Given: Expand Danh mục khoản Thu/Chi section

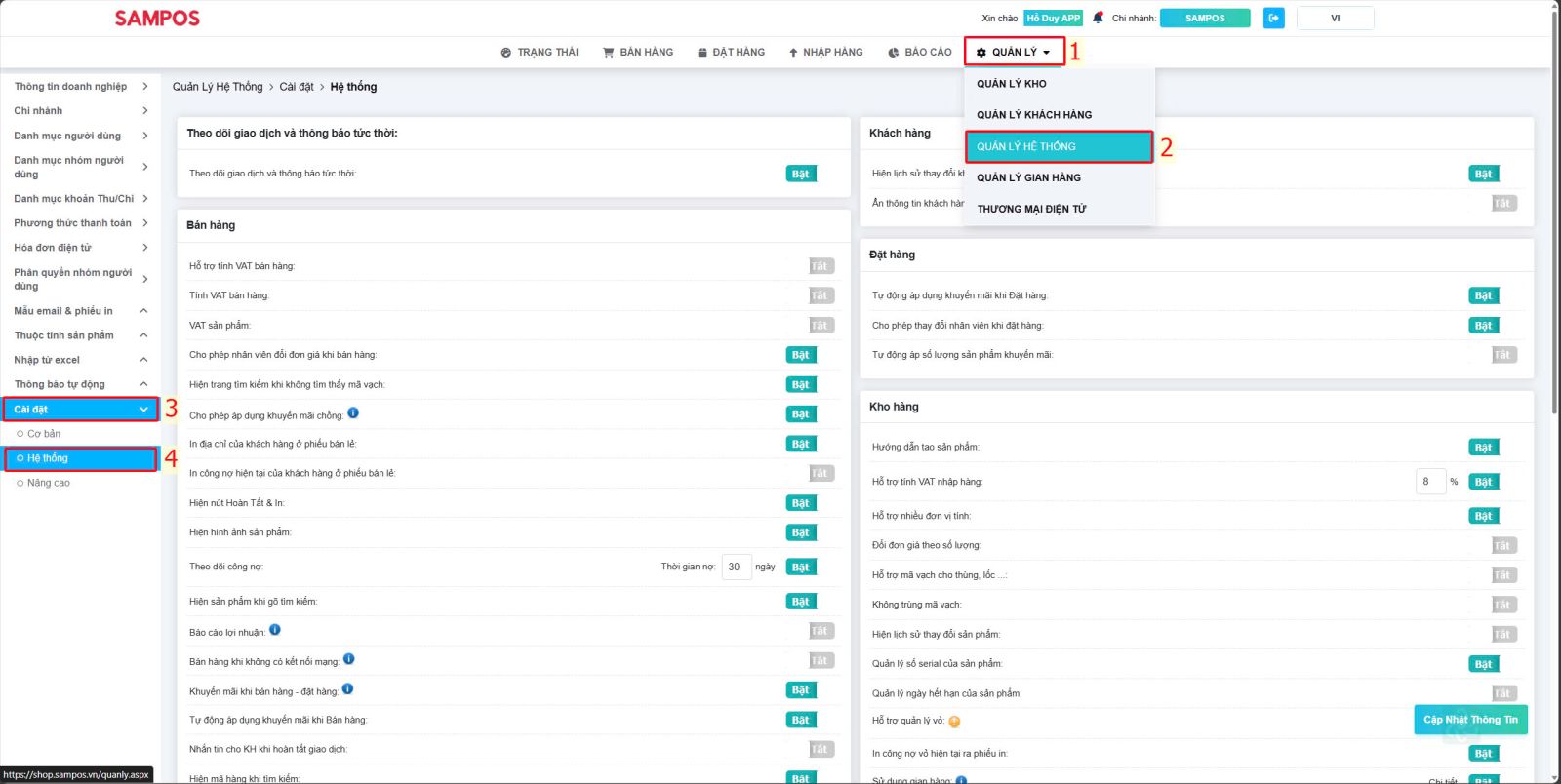Looking at the screenshot, I should coord(81,199).
